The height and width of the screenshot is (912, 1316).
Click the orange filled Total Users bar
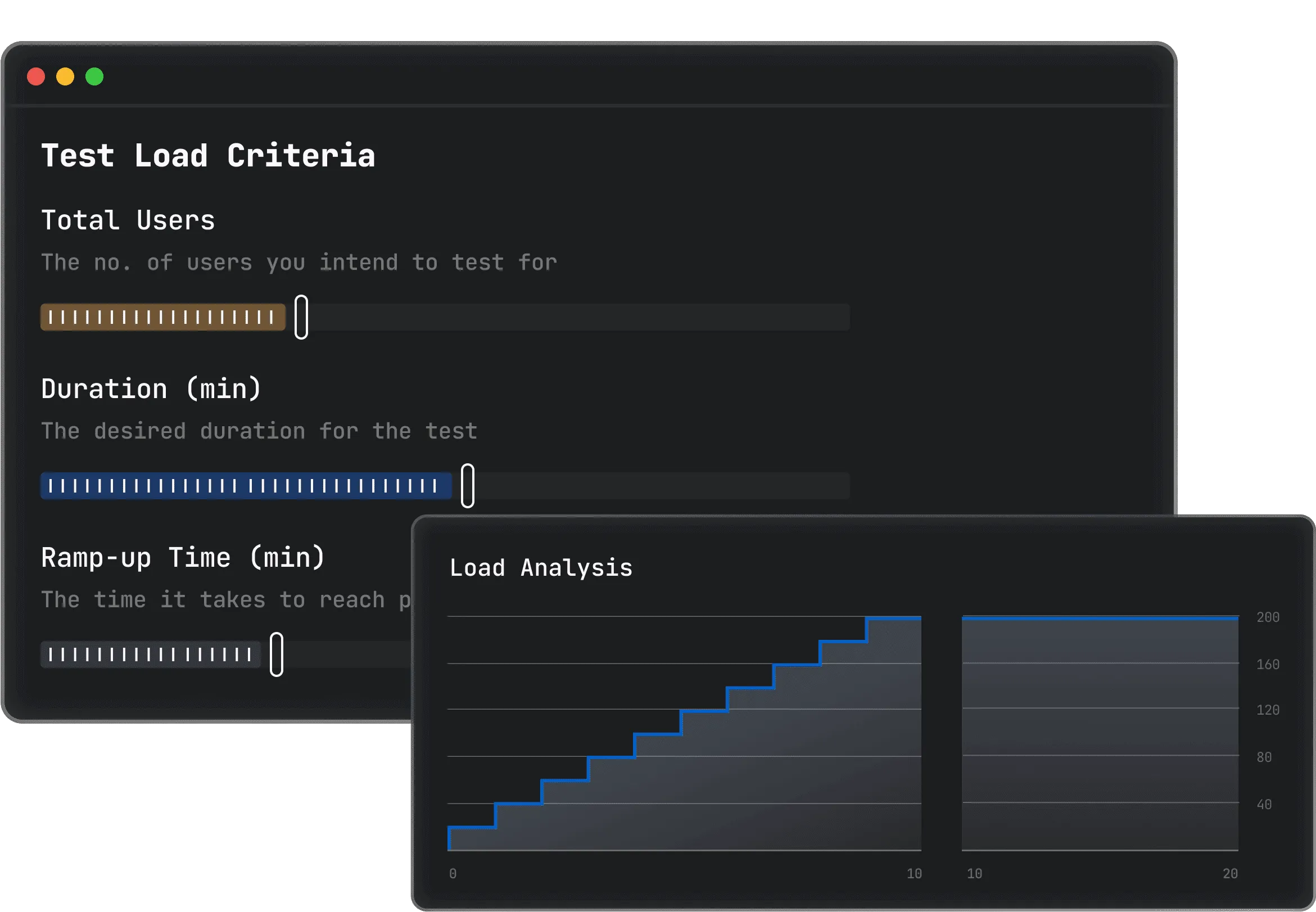coord(163,317)
